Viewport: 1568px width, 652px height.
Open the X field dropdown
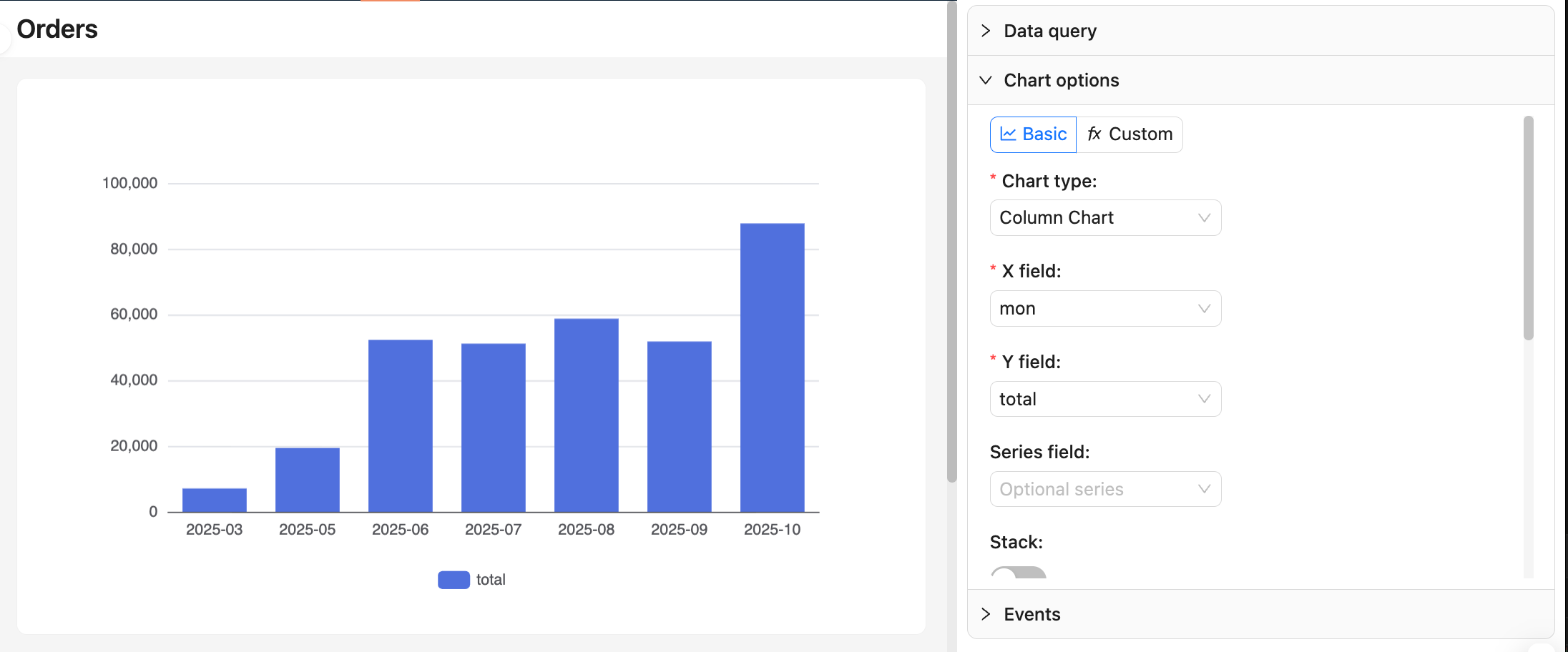pos(1104,309)
